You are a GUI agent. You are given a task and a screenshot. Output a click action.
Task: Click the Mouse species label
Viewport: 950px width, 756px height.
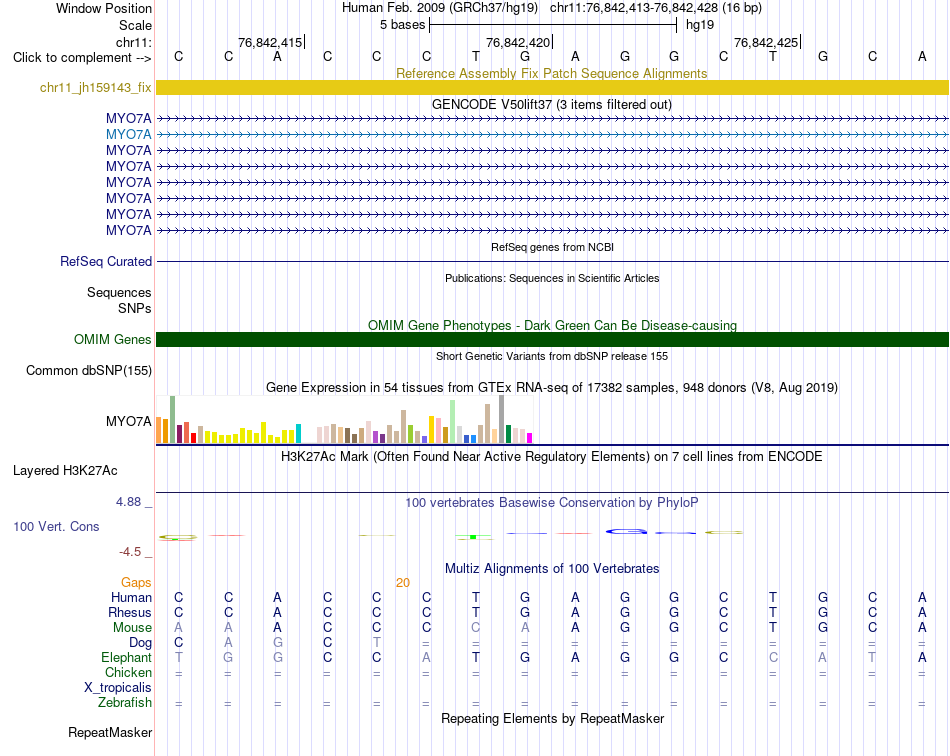pyautogui.click(x=132, y=628)
